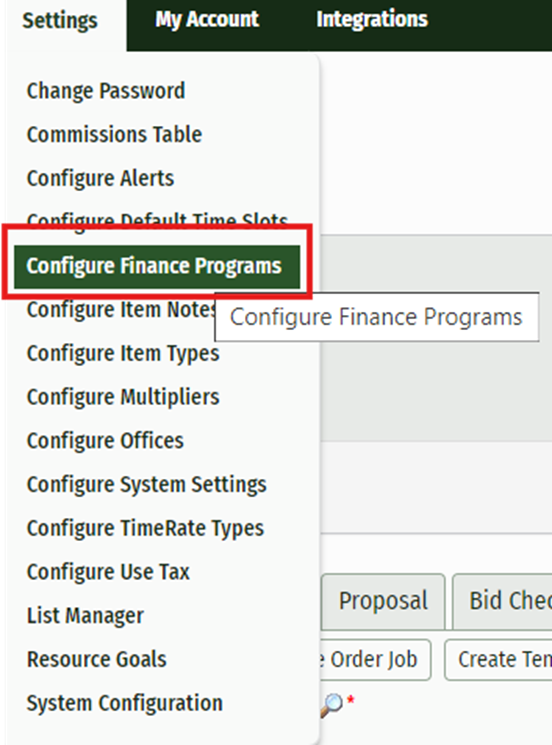This screenshot has height=745, width=552.
Task: Open the Integrations menu
Action: pyautogui.click(x=372, y=19)
